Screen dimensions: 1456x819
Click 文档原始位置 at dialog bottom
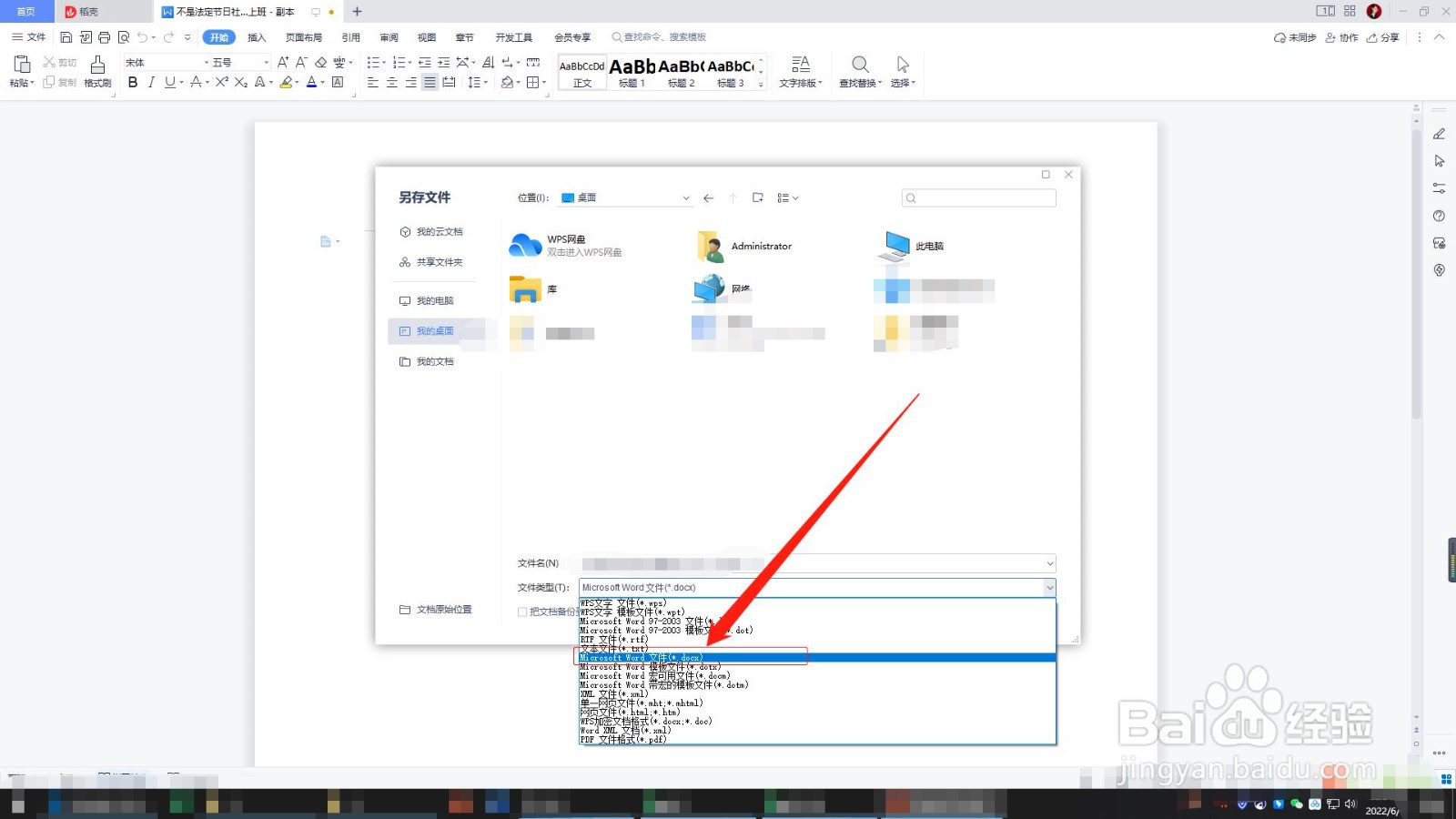[436, 610]
